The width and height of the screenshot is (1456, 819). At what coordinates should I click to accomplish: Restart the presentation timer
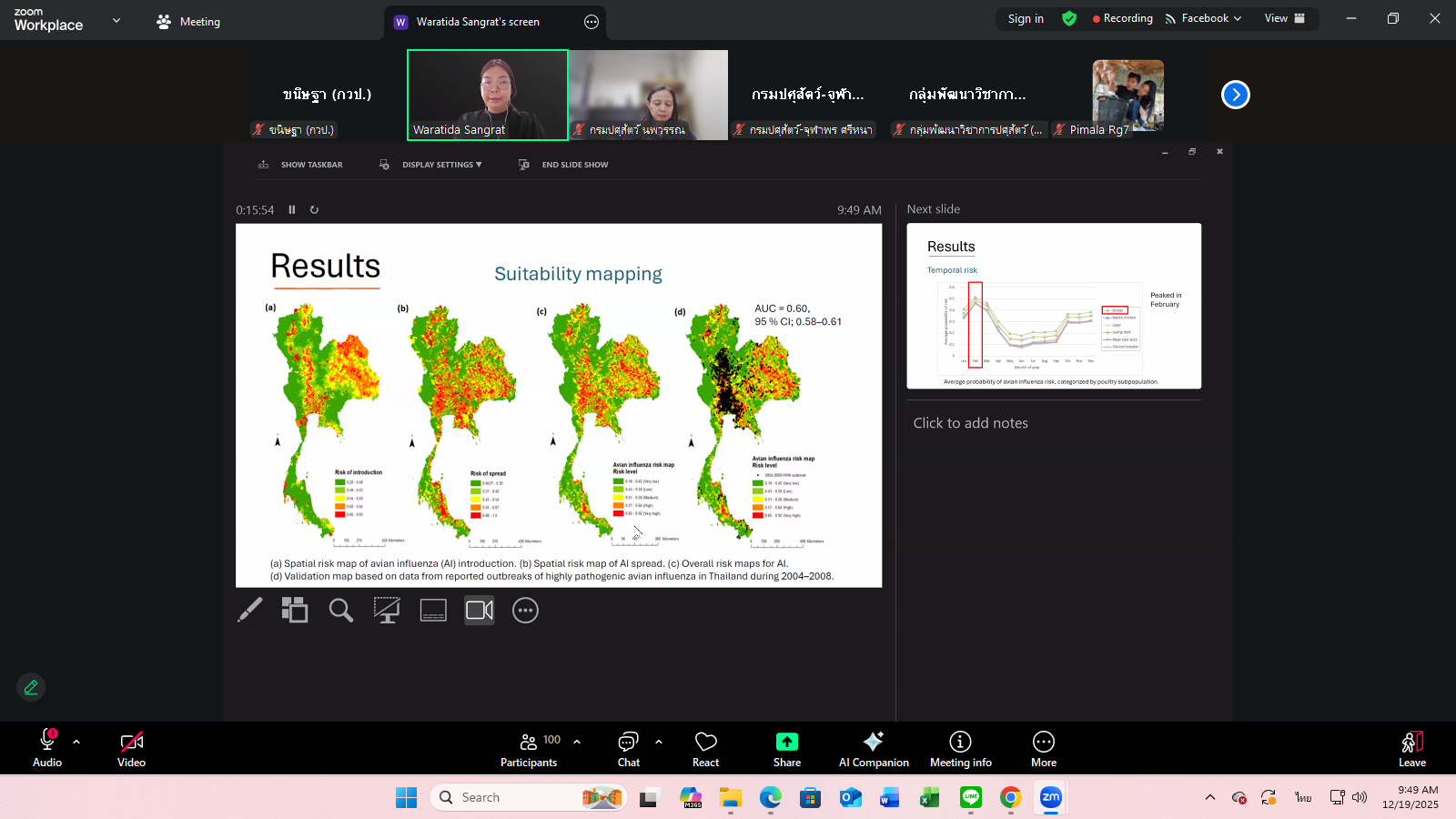(315, 209)
